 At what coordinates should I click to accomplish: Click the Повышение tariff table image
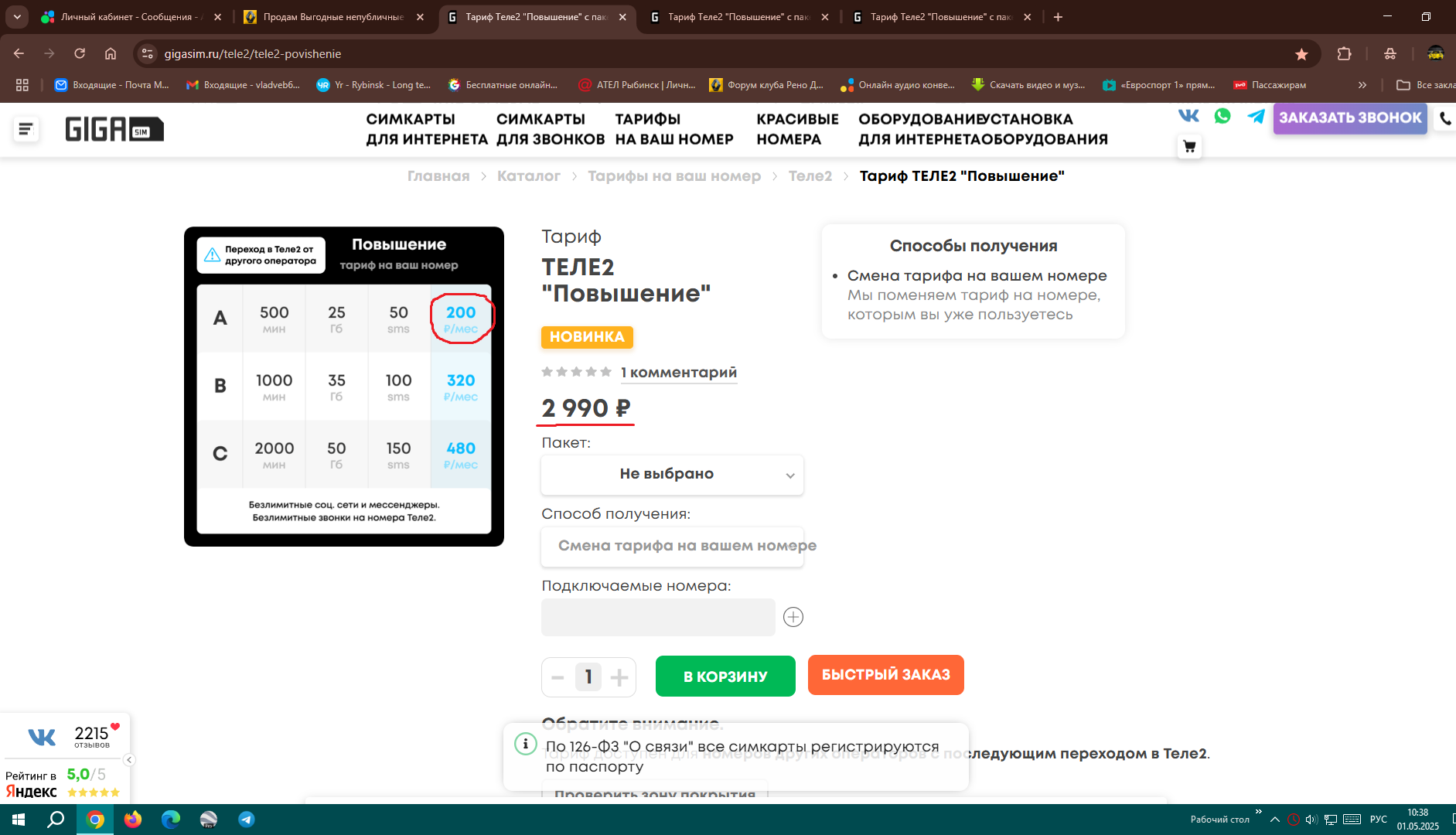click(x=344, y=387)
